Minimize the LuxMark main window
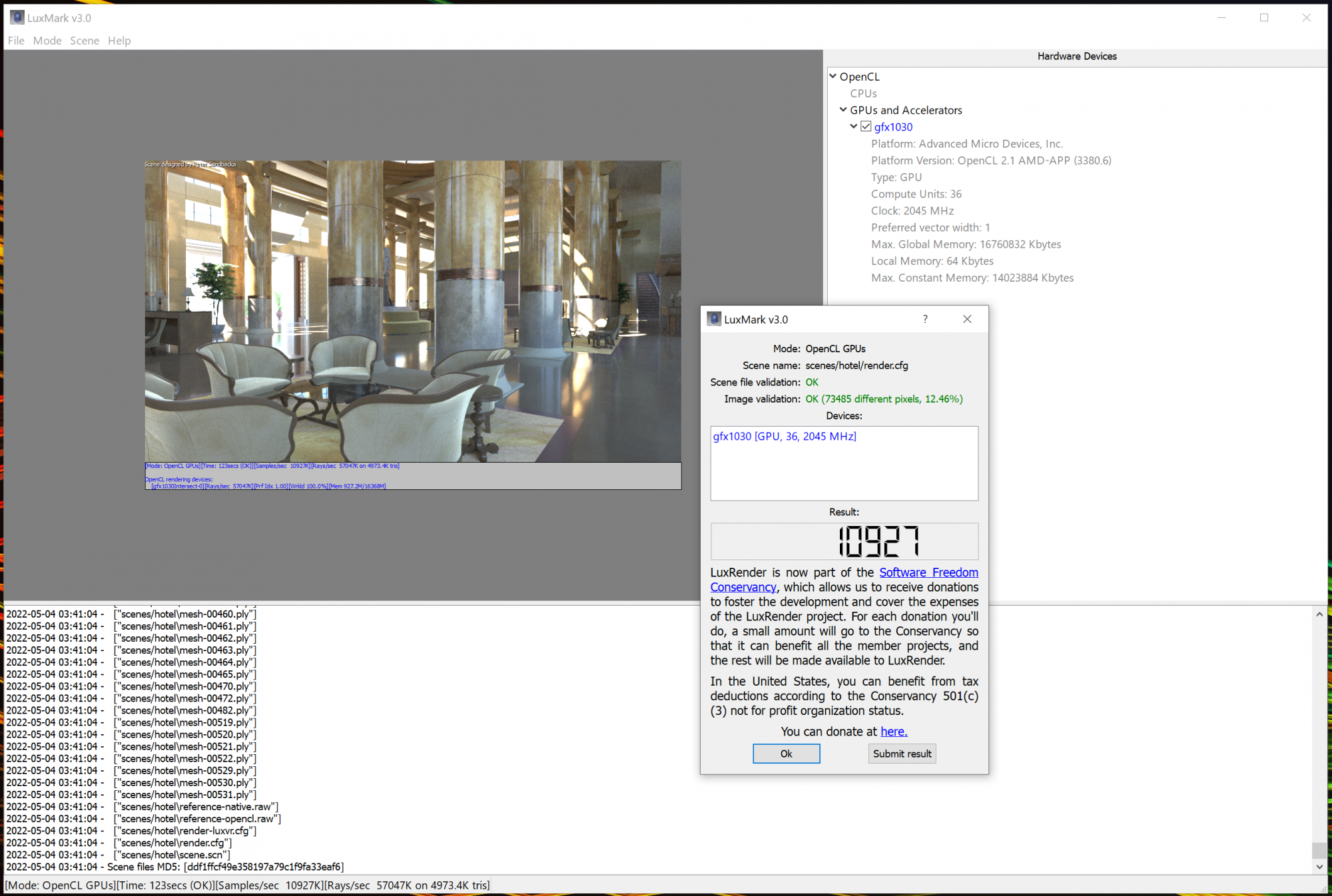1332x896 pixels. coord(1221,18)
